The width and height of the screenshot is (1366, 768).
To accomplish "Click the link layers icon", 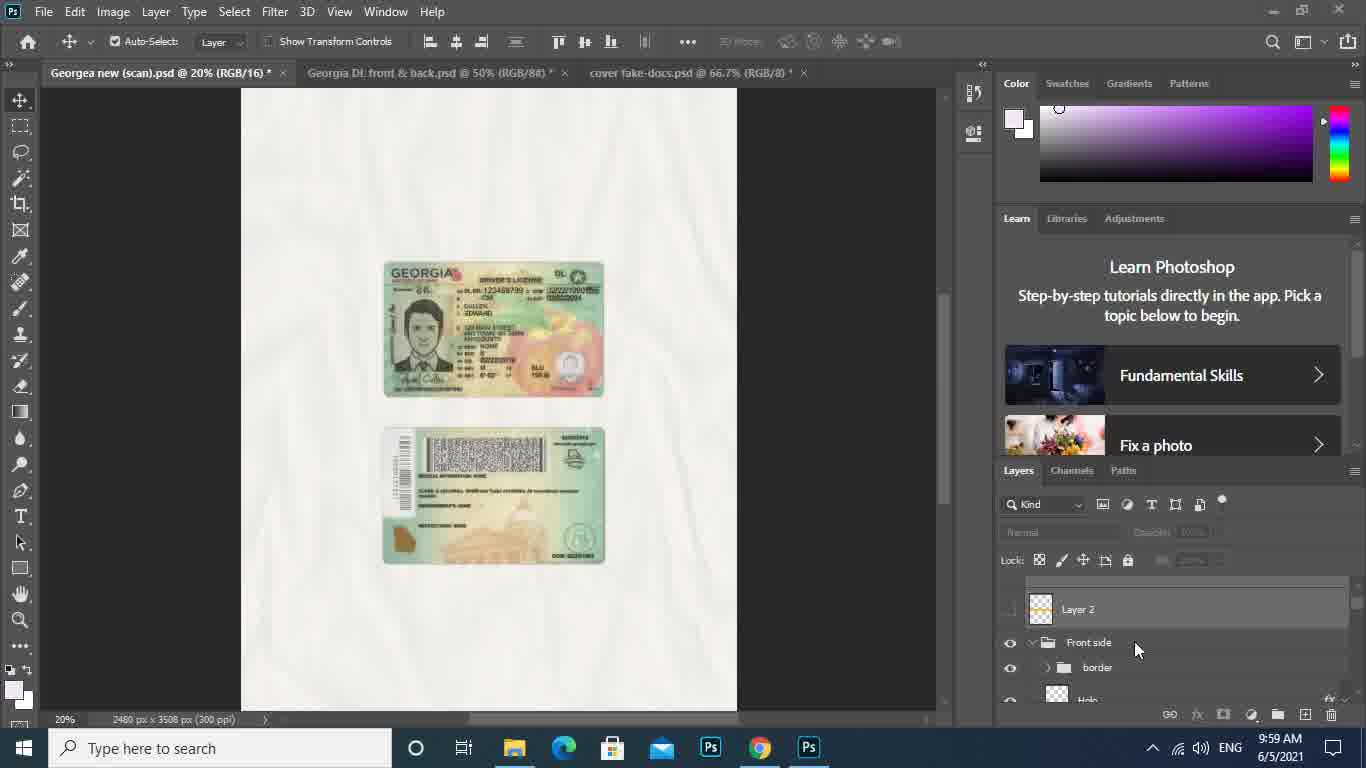I will [x=1170, y=715].
